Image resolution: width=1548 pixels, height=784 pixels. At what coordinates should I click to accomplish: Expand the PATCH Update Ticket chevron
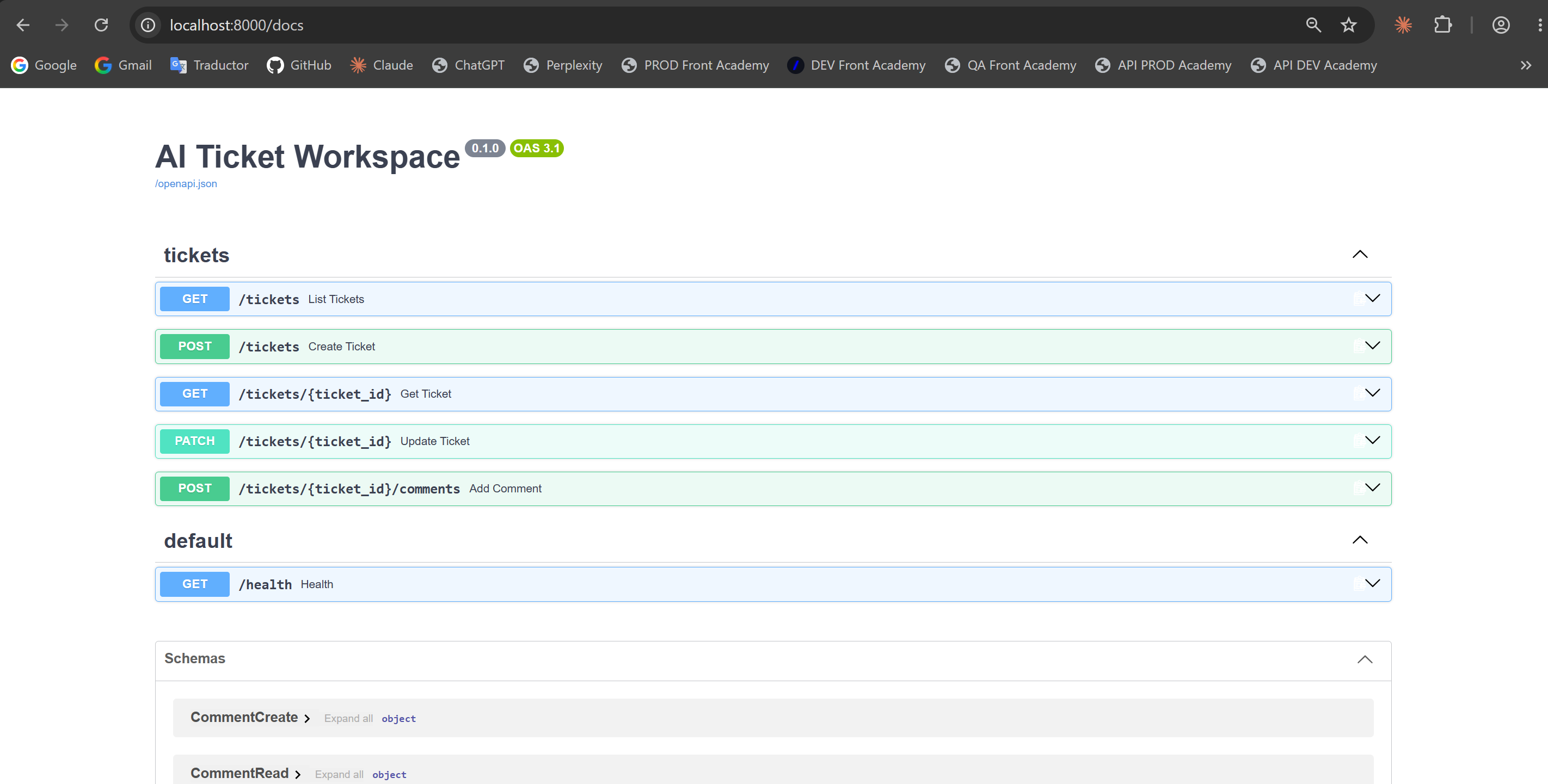[x=1373, y=440]
